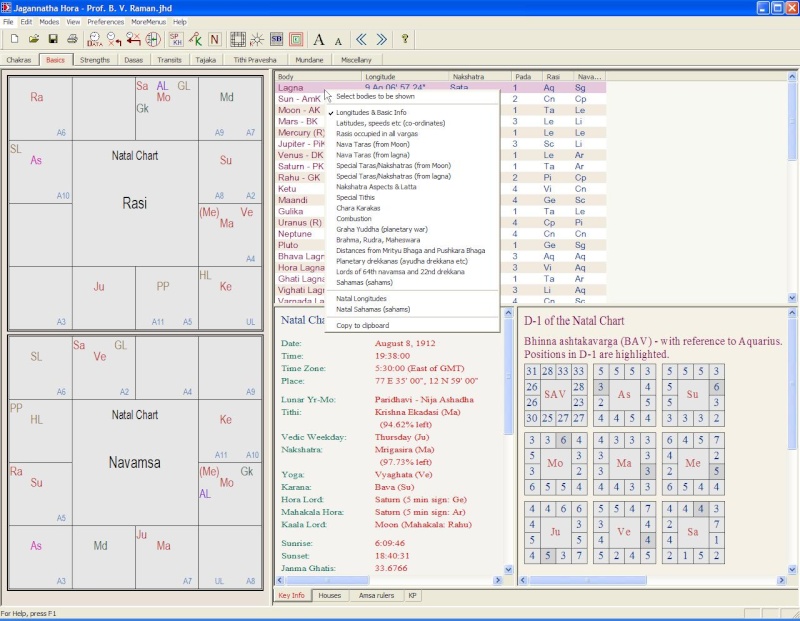Viewport: 800px width, 621px height.
Task: Select Rasis occupied in all vargas
Action: coord(377,134)
